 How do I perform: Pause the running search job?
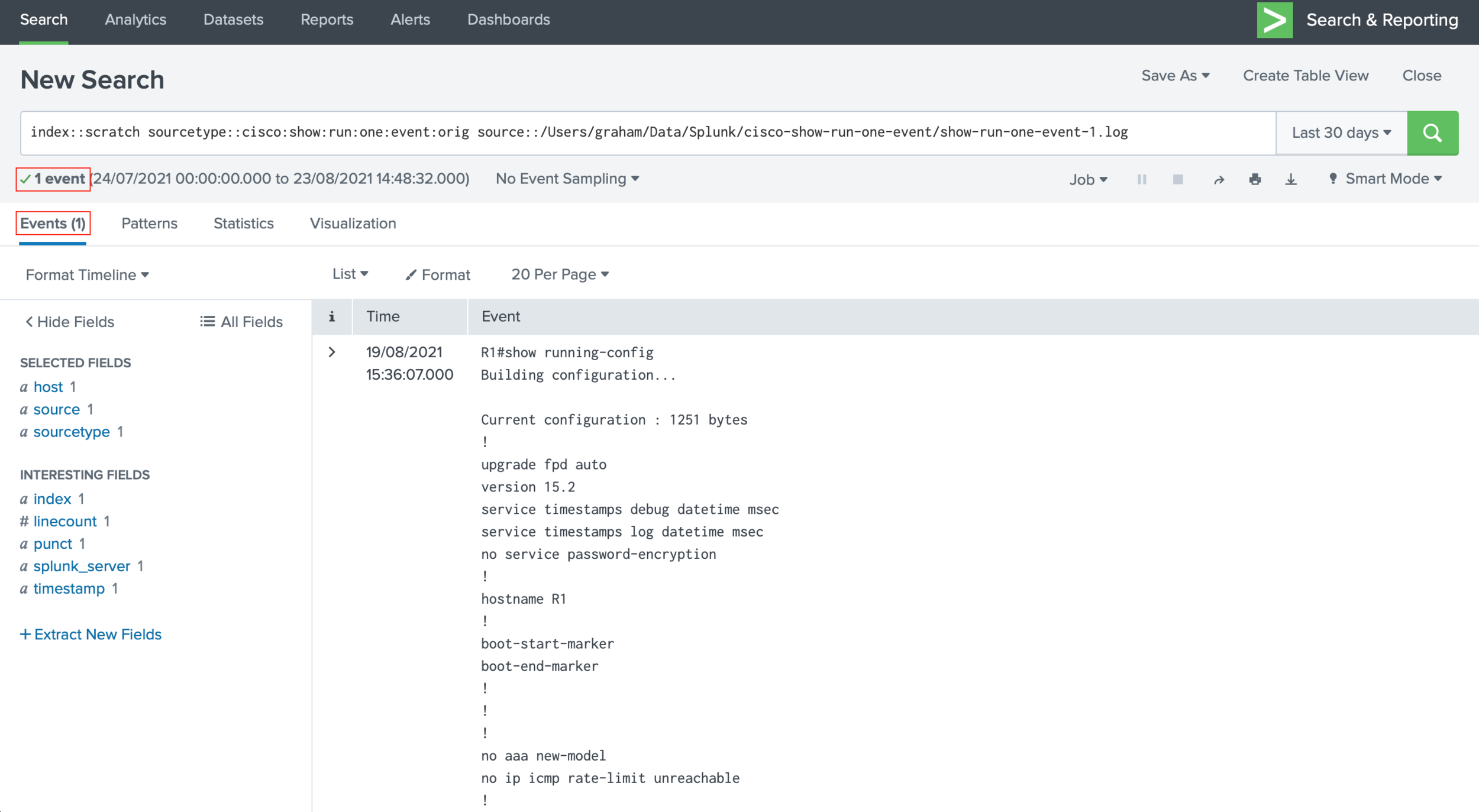(1142, 179)
